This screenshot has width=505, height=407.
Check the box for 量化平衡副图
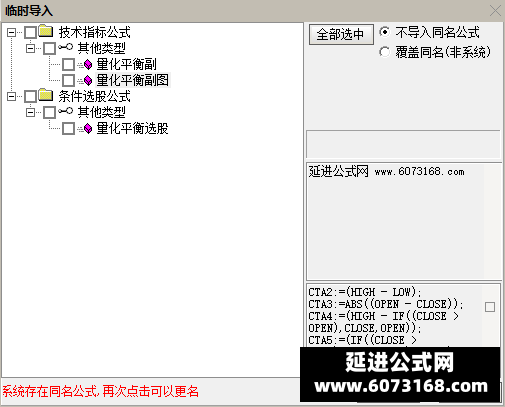pyautogui.click(x=69, y=80)
